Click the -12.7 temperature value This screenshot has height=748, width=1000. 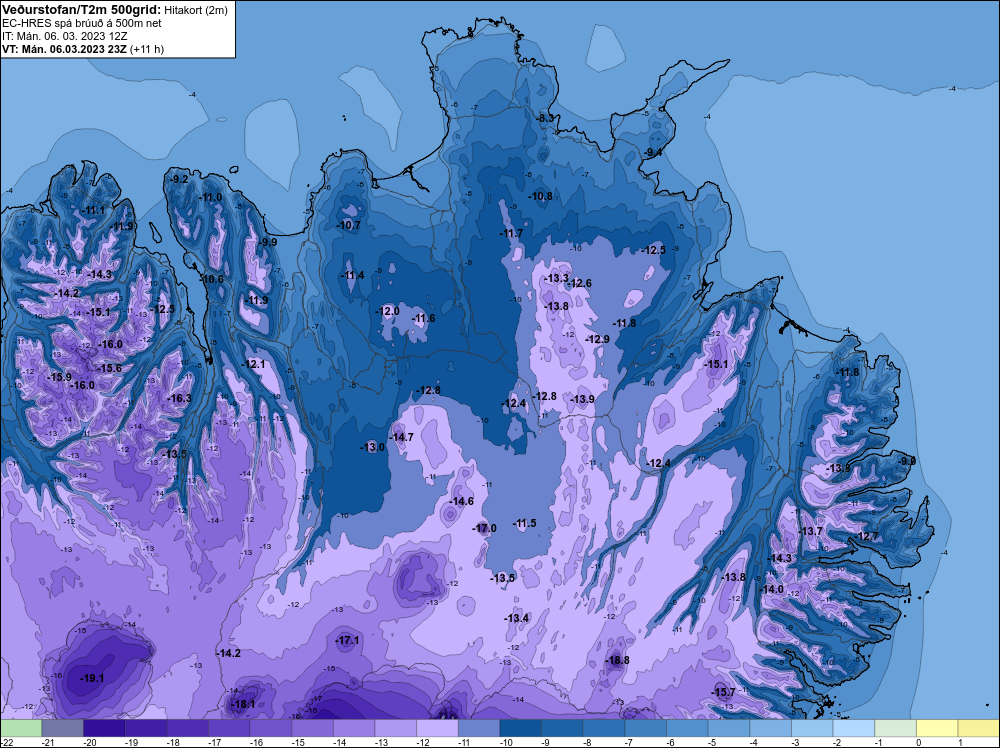(867, 536)
